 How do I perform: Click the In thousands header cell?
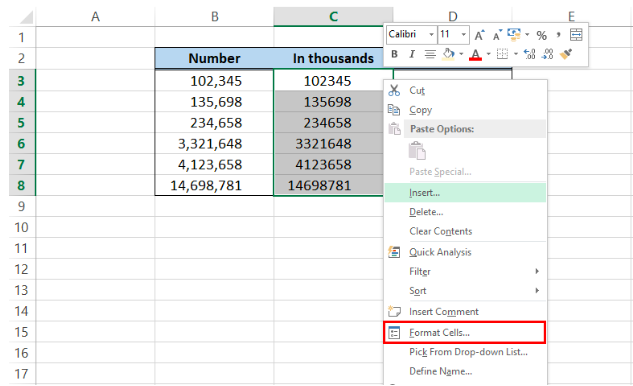[333, 59]
